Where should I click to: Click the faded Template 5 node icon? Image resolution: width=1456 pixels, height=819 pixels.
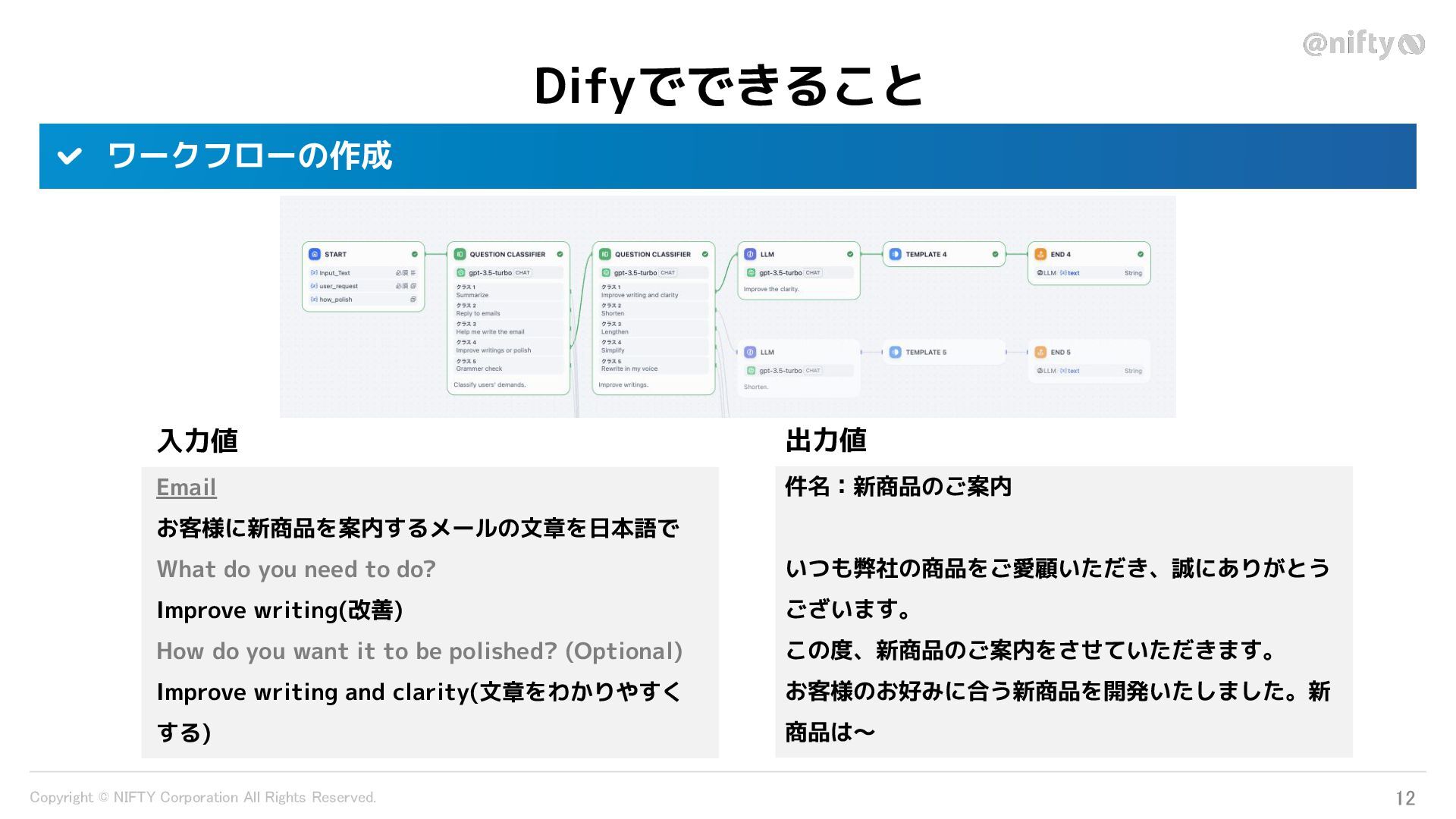point(895,352)
